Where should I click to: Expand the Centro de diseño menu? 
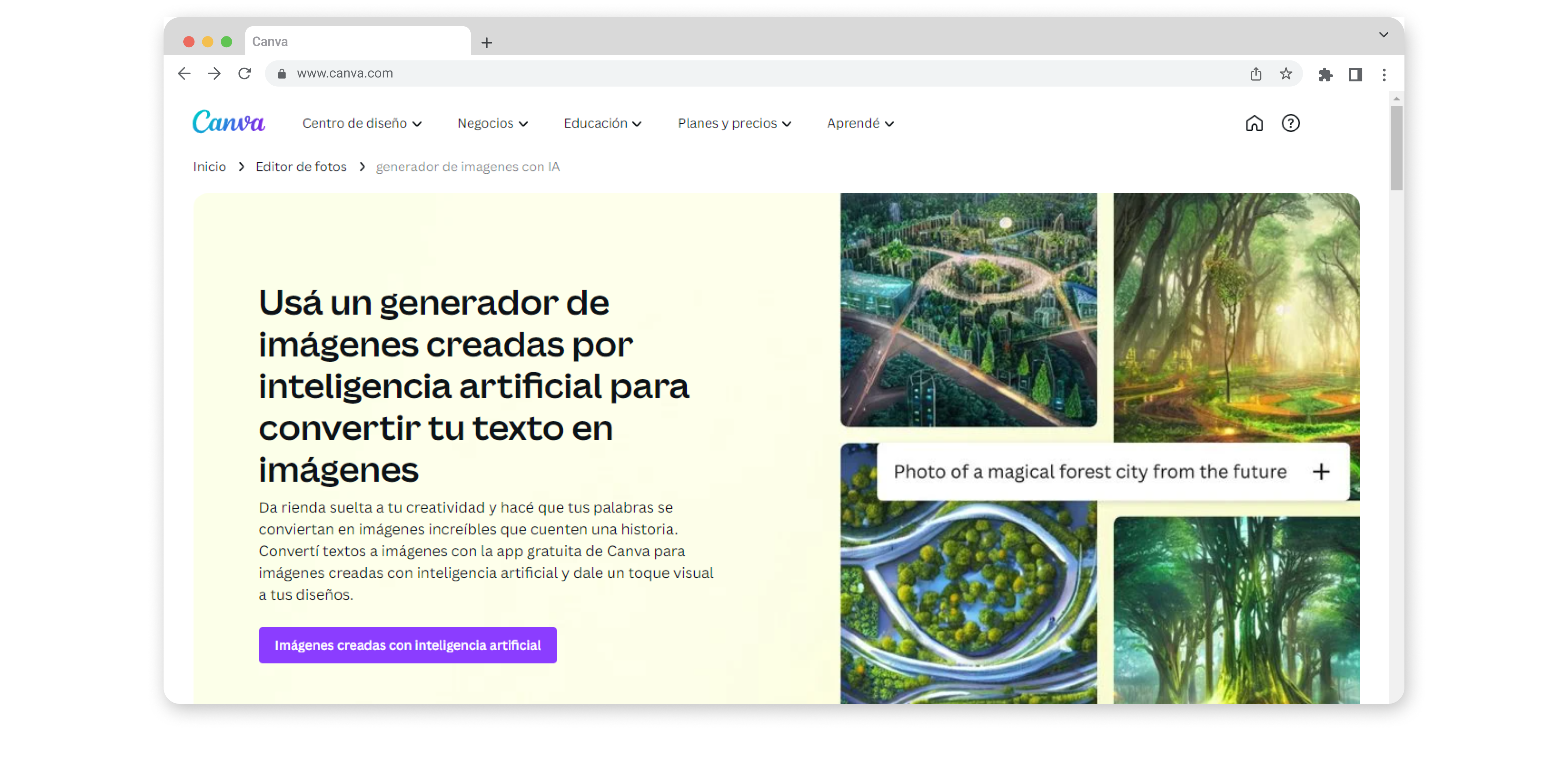(x=362, y=123)
